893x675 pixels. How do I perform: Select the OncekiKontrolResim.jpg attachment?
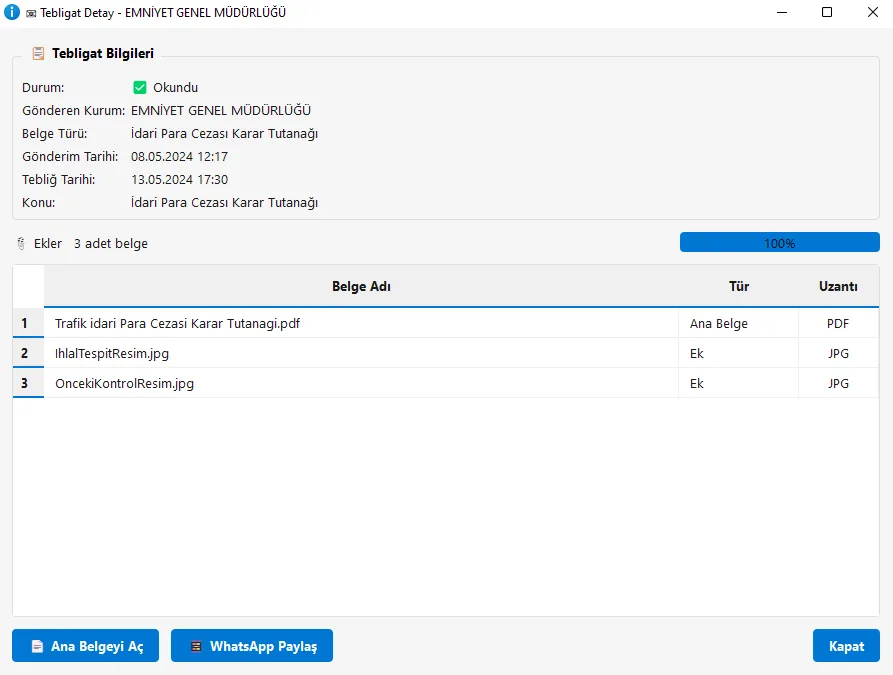point(124,383)
